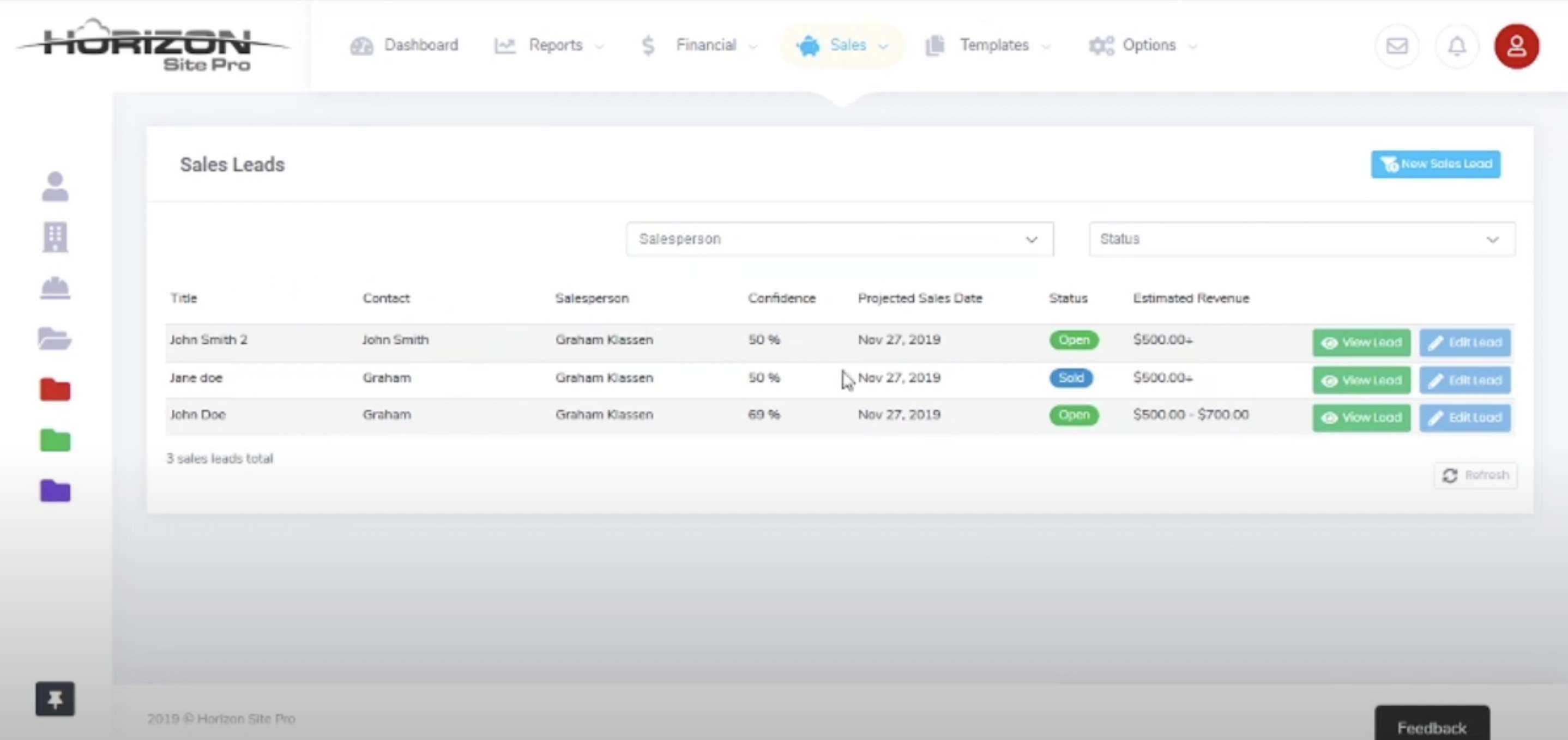This screenshot has width=1568, height=740.
Task: Click the New Sales Lead button
Action: pos(1436,165)
